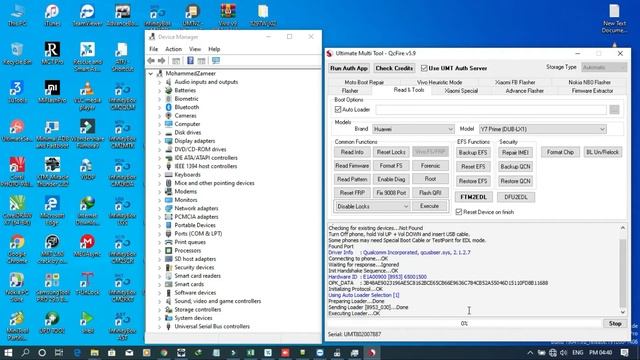Click the Back arrow in Device Manager toolbar
The width and height of the screenshot is (640, 360).
(x=151, y=61)
